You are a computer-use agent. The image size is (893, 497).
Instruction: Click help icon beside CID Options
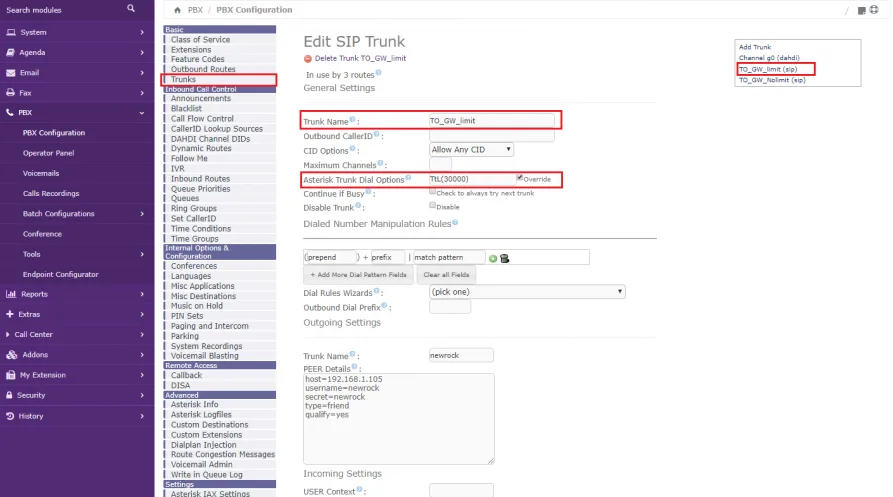[352, 149]
